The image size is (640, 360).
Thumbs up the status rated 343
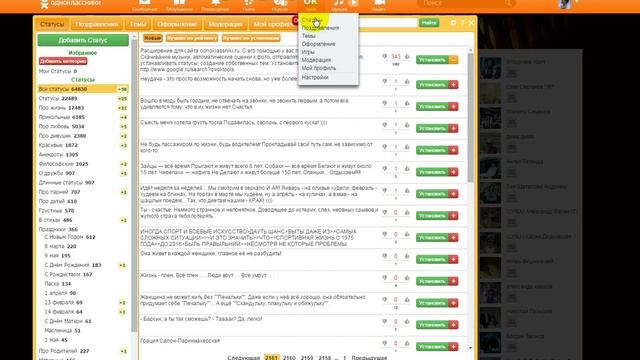(407, 56)
